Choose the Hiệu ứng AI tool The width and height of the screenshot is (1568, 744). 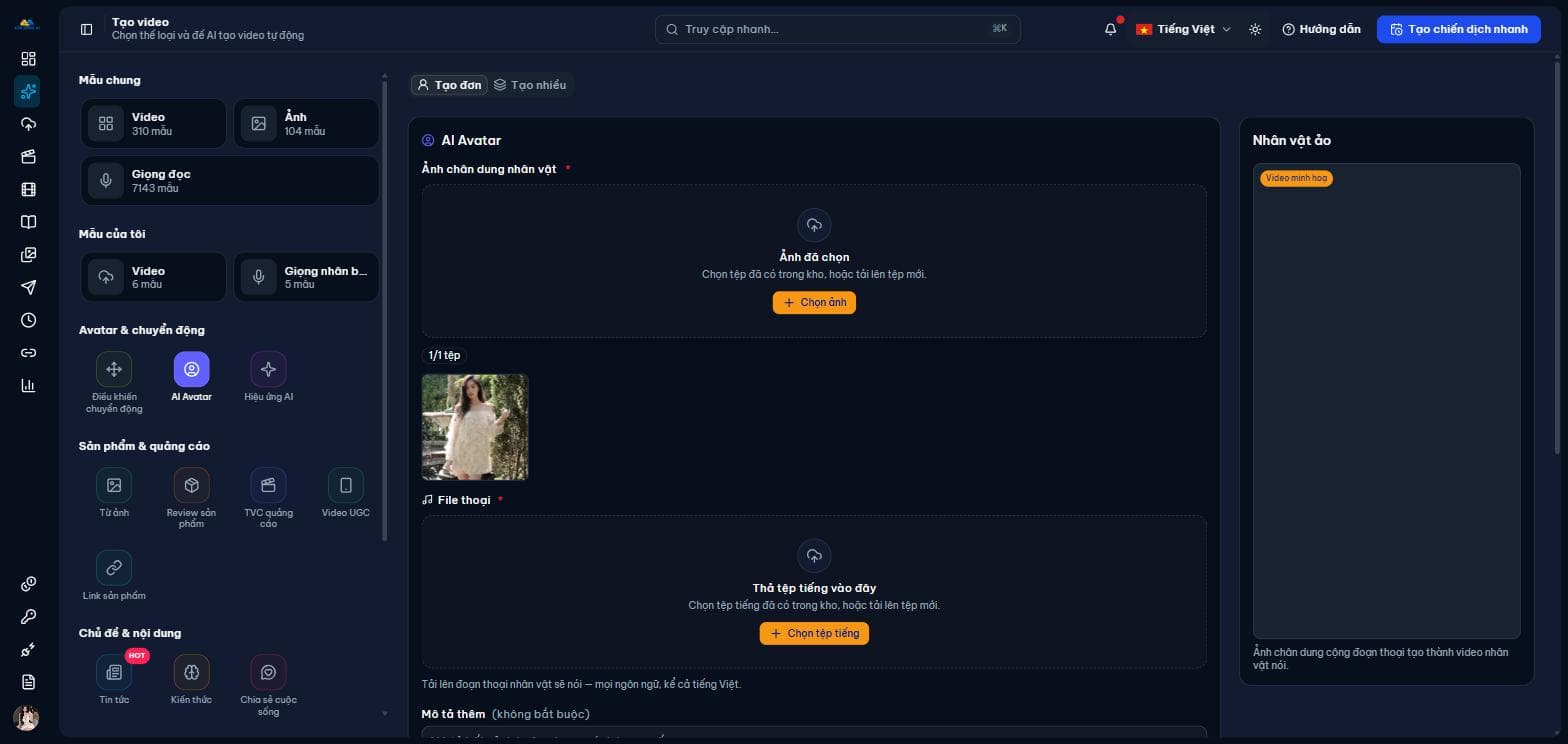pyautogui.click(x=268, y=377)
